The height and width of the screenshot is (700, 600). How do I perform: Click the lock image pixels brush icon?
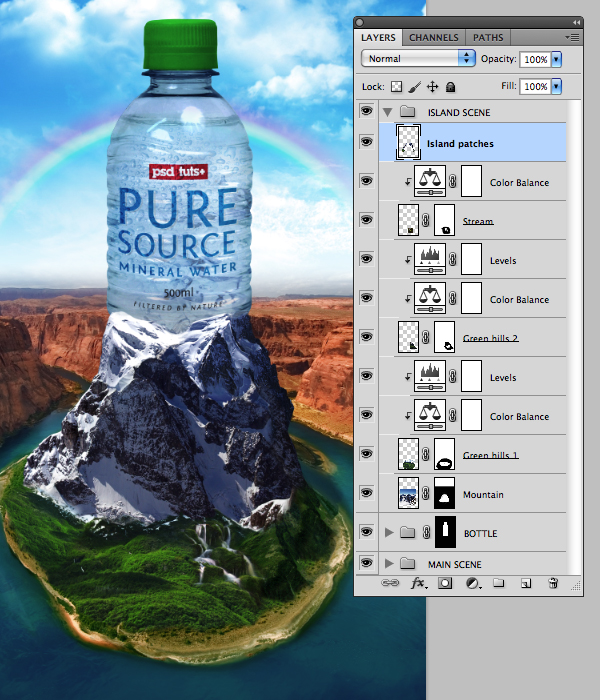(x=415, y=87)
